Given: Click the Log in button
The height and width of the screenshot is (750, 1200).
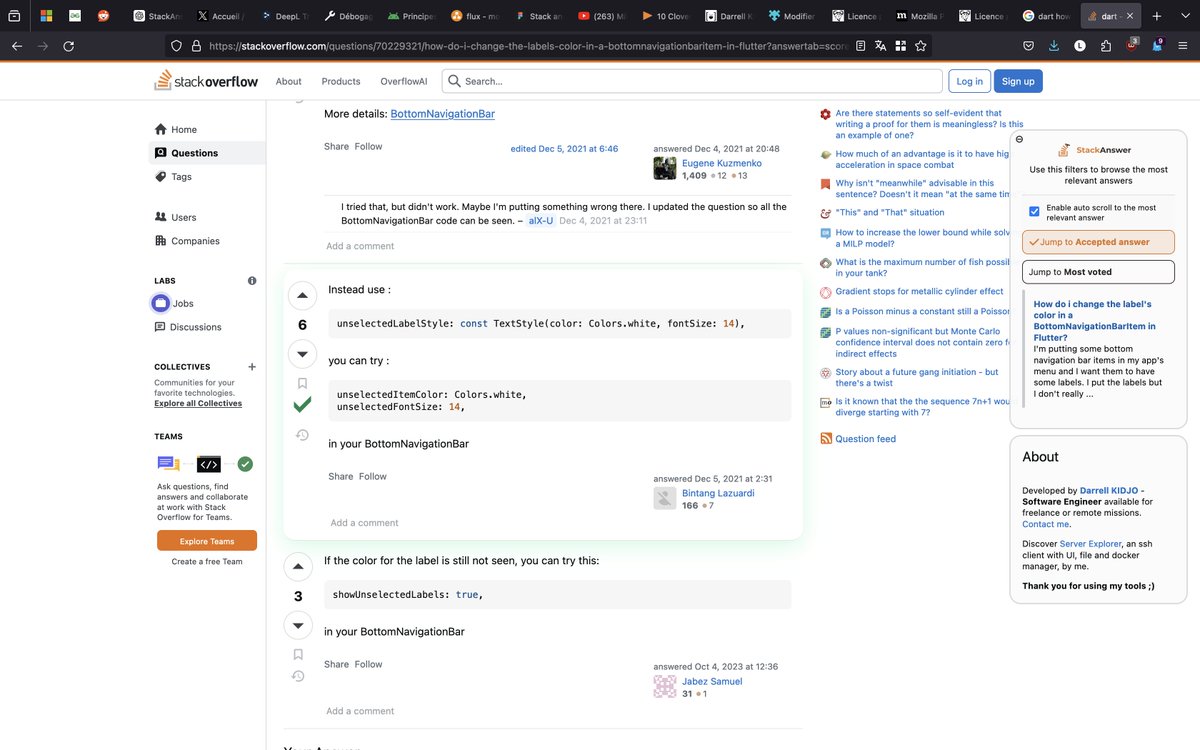Looking at the screenshot, I should 970,81.
